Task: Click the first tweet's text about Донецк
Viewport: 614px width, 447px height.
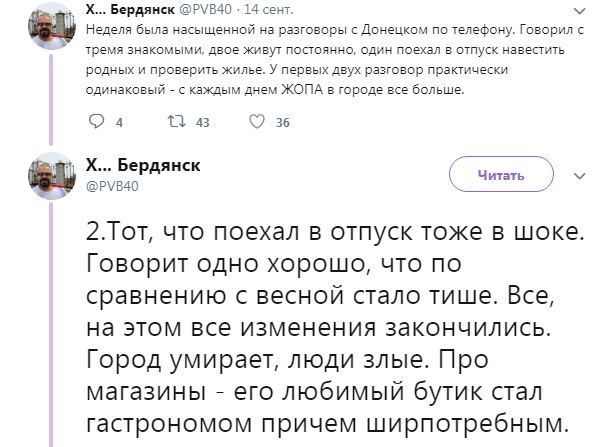Action: click(x=335, y=59)
